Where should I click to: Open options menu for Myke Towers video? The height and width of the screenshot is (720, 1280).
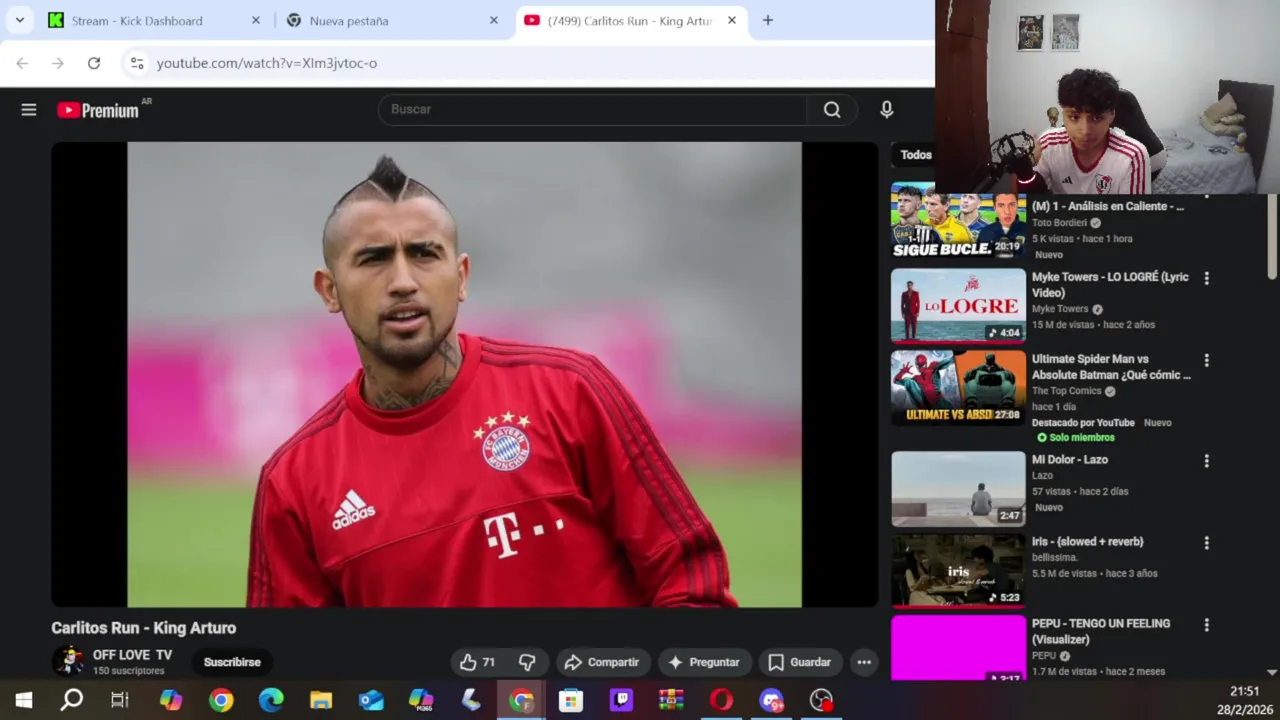pyautogui.click(x=1206, y=279)
